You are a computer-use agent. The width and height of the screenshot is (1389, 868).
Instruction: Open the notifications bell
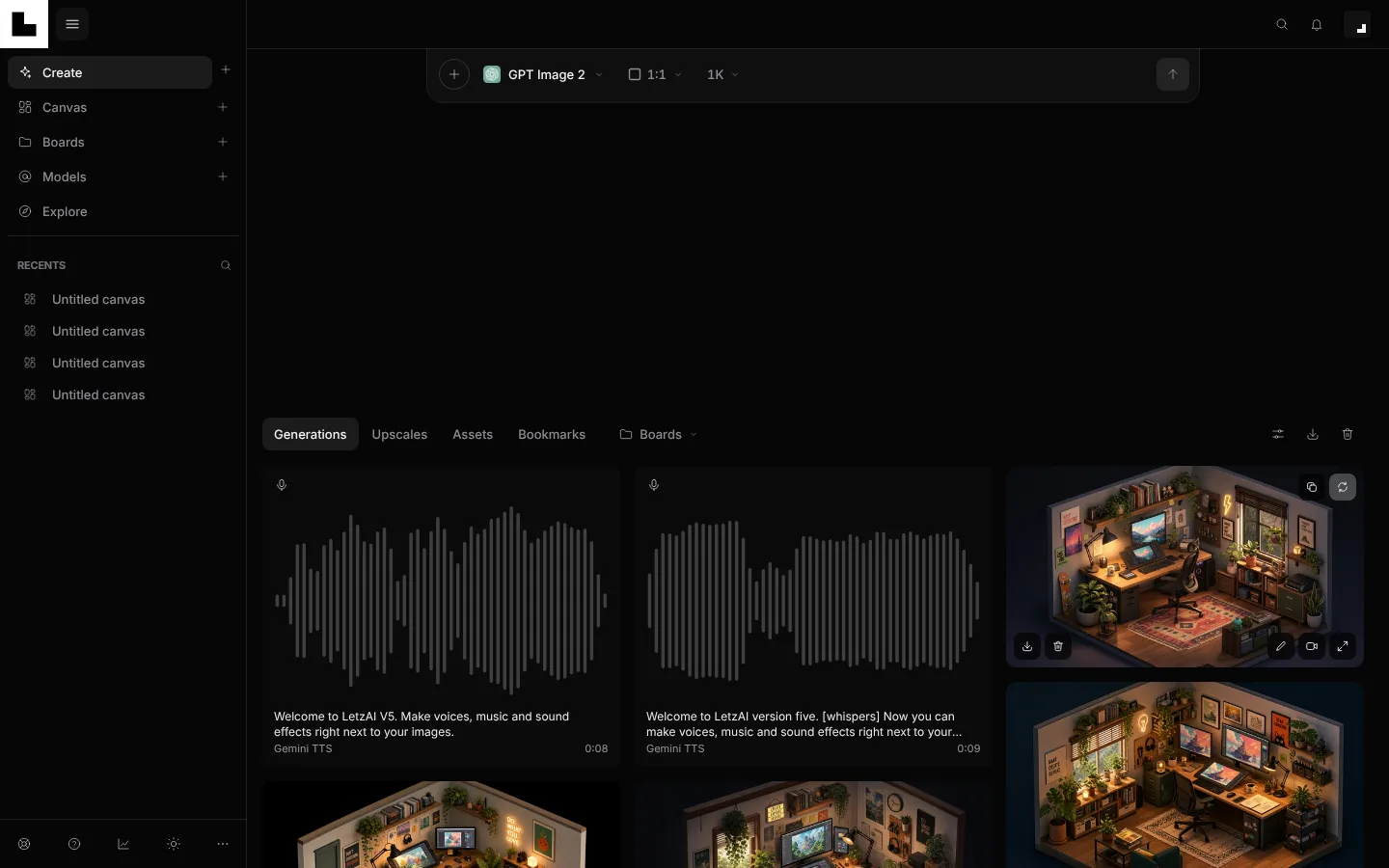1317,25
